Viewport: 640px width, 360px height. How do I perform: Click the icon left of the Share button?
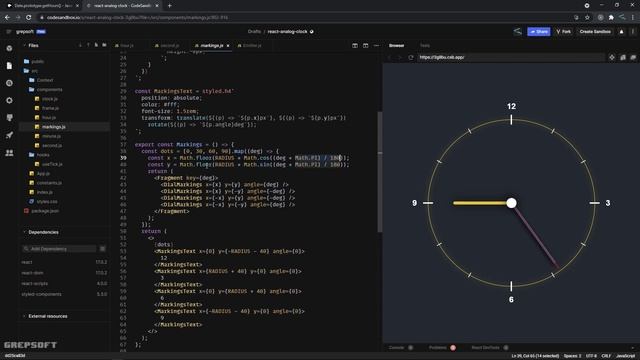point(518,31)
